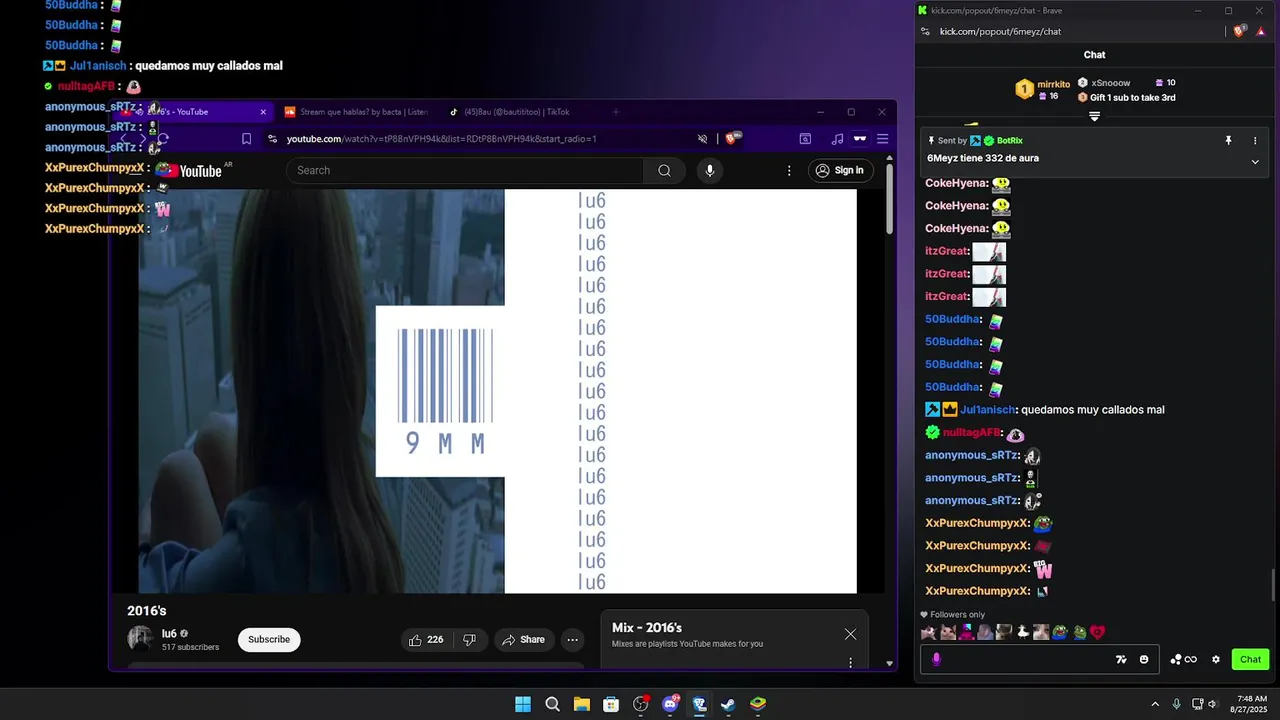Screen dimensions: 1280x720
Task: Click BotRix username in pinned message
Action: (1009, 141)
